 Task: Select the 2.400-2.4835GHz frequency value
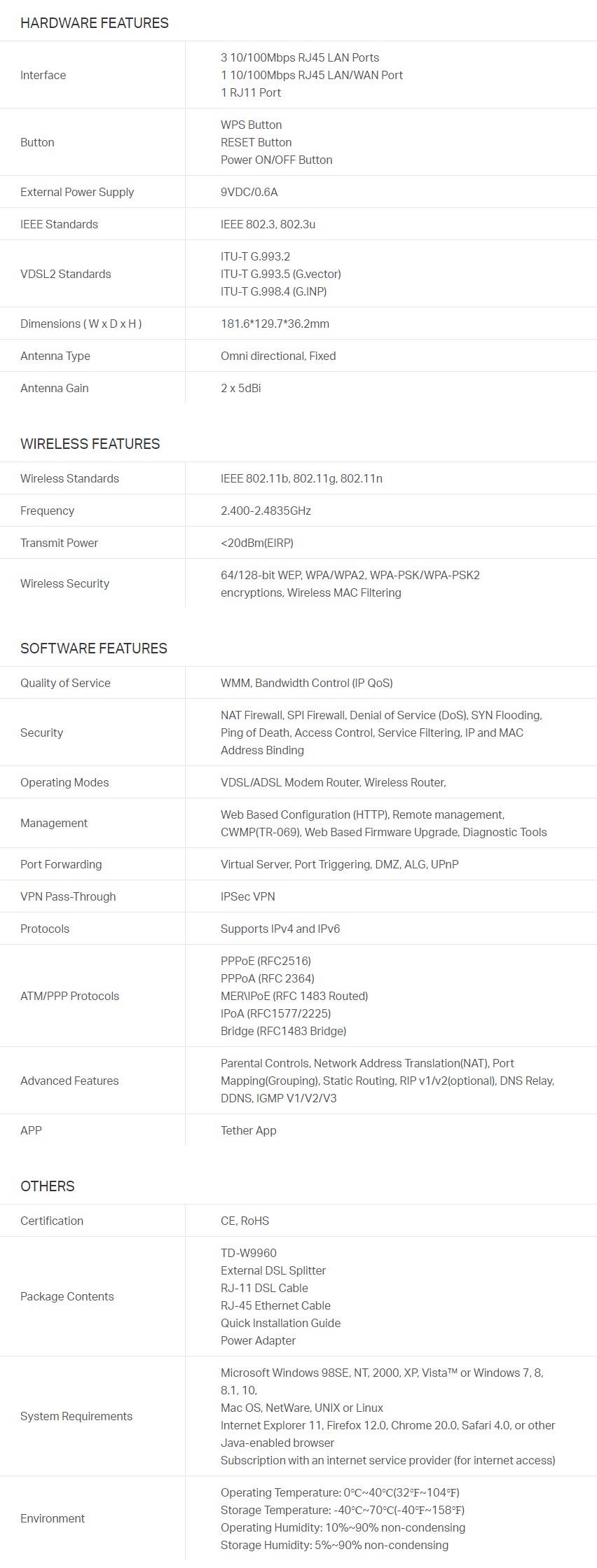tap(266, 511)
